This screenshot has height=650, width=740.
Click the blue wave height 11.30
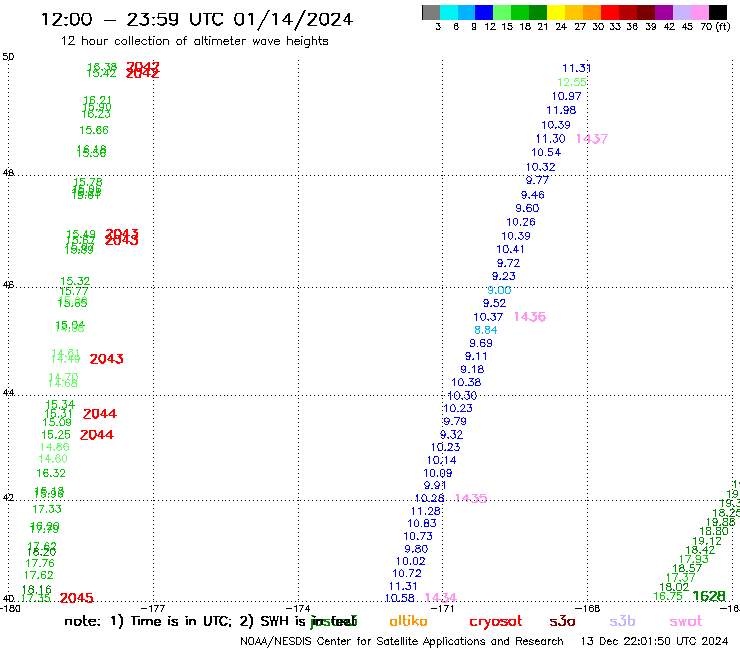550,139
